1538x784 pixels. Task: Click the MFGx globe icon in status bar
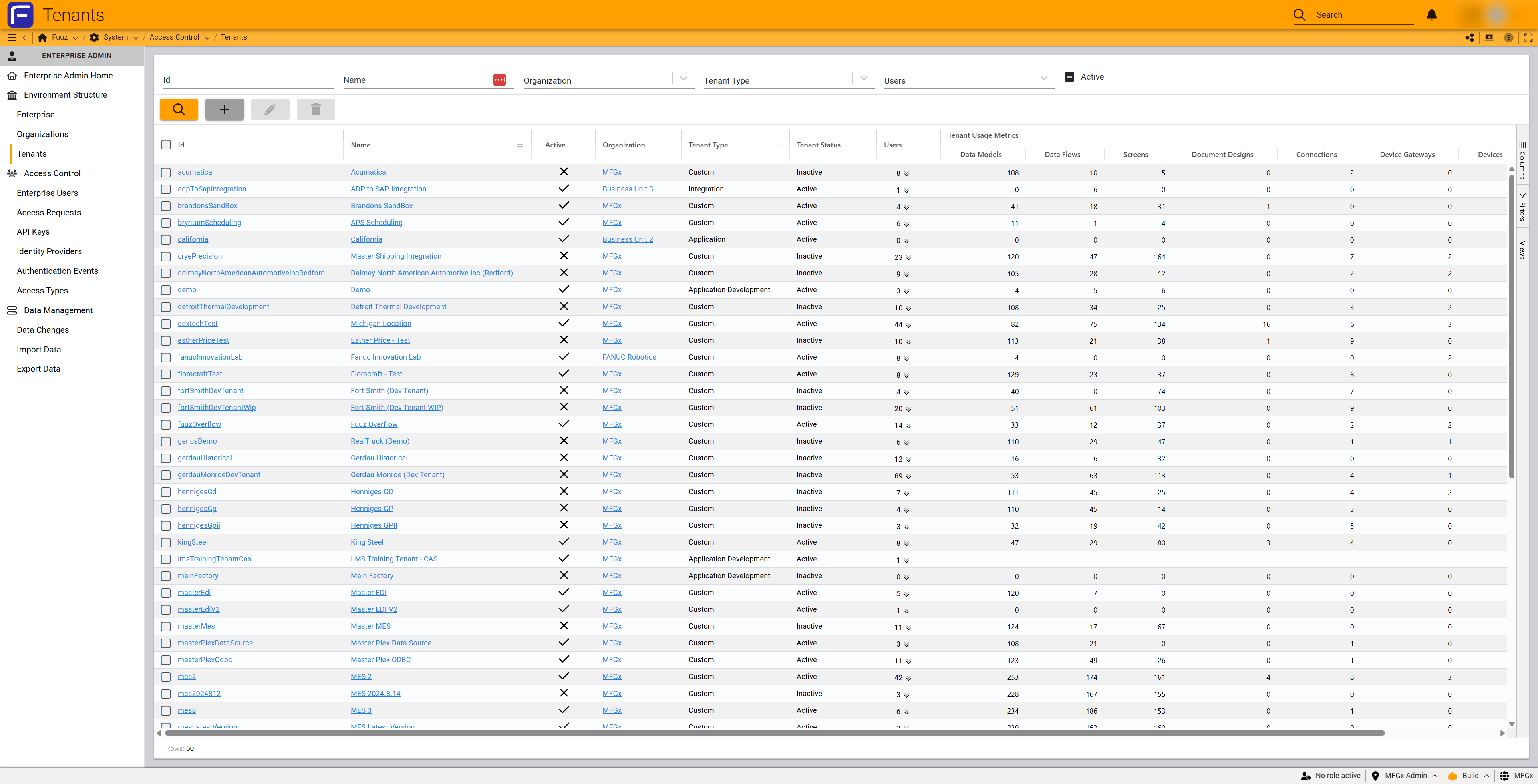tap(1504, 776)
